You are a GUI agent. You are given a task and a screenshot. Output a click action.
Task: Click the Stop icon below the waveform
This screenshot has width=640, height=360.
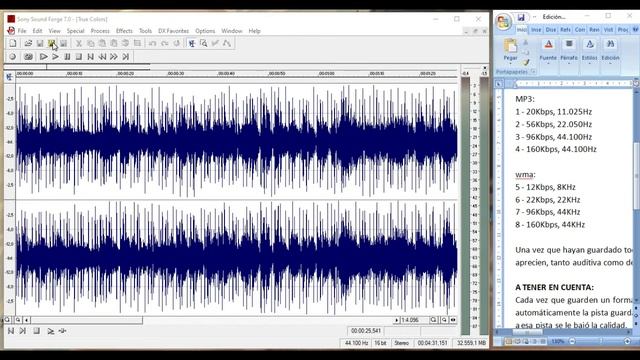(36, 331)
